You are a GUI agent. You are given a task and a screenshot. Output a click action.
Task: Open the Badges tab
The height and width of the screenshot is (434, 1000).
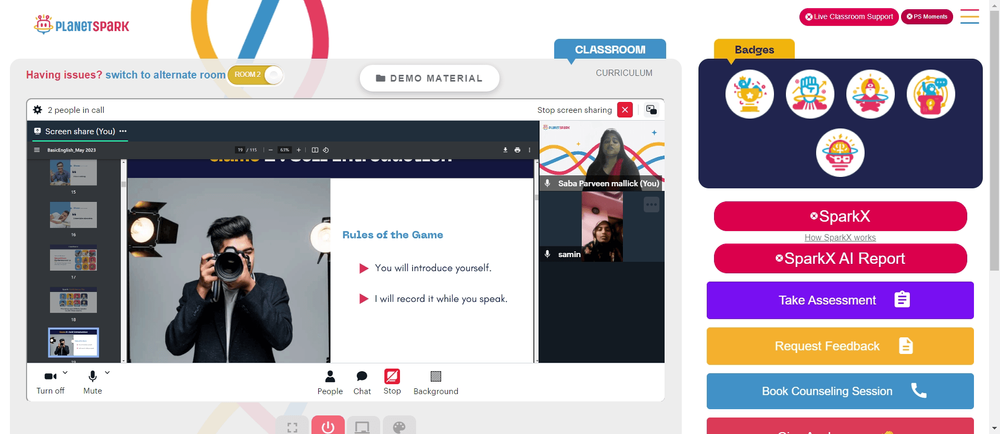(x=754, y=50)
